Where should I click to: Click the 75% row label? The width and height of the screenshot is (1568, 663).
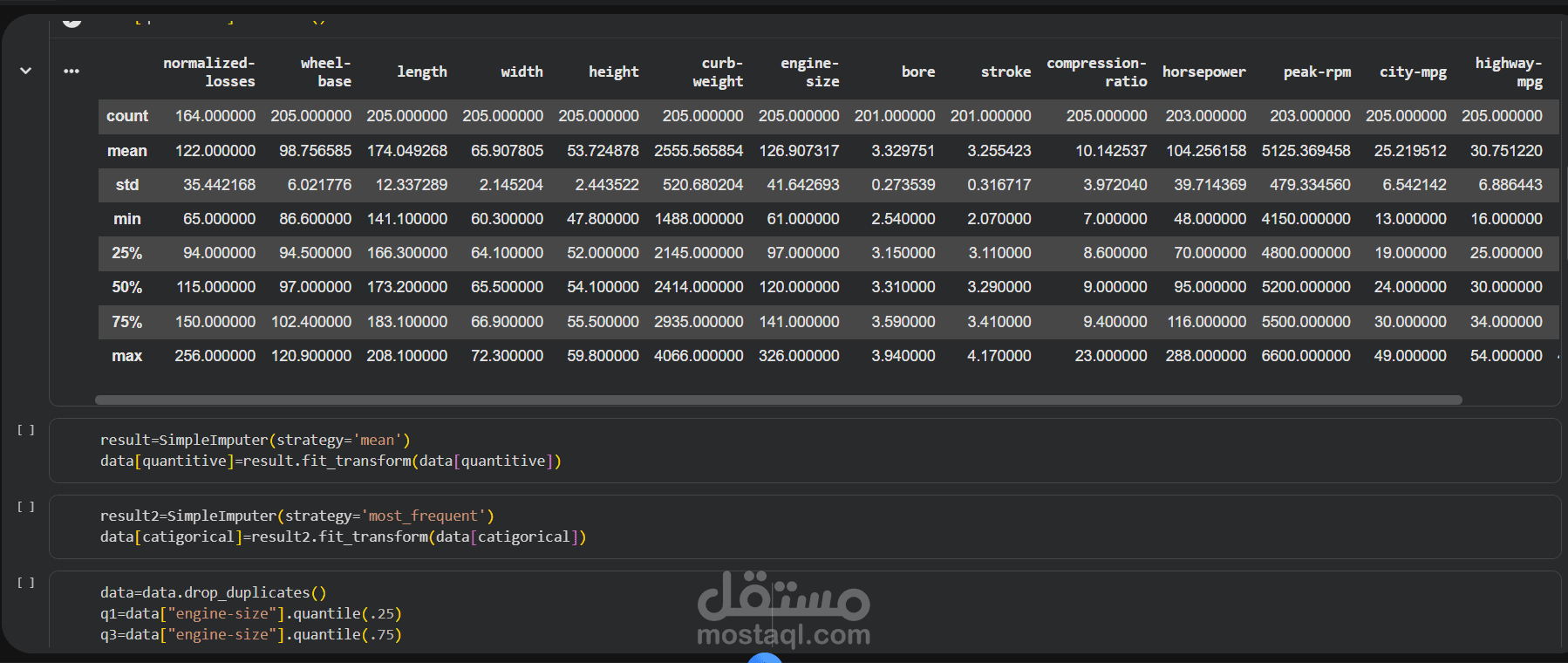pos(127,322)
